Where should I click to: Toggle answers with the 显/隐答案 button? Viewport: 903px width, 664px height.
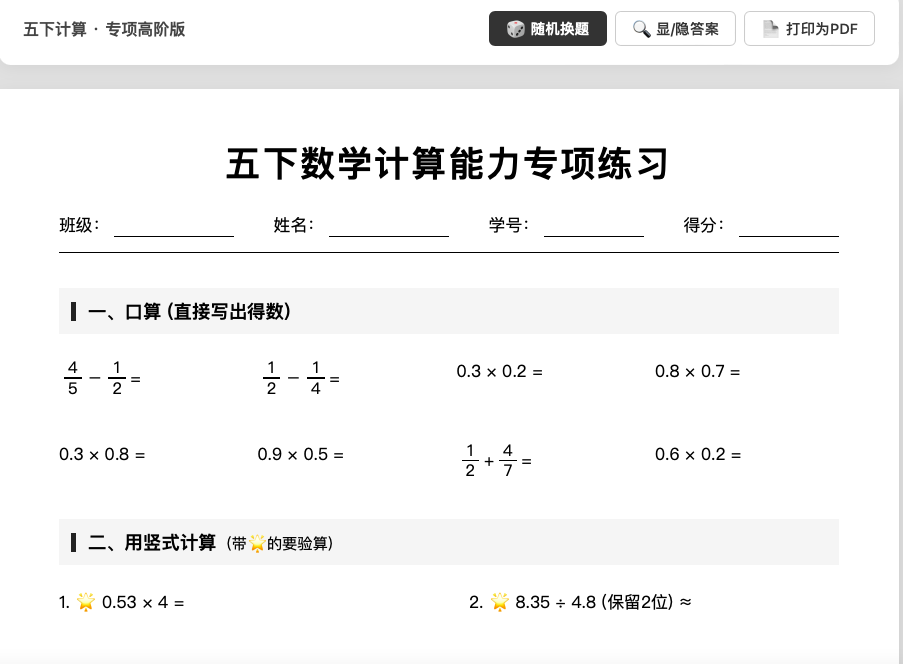[675, 29]
